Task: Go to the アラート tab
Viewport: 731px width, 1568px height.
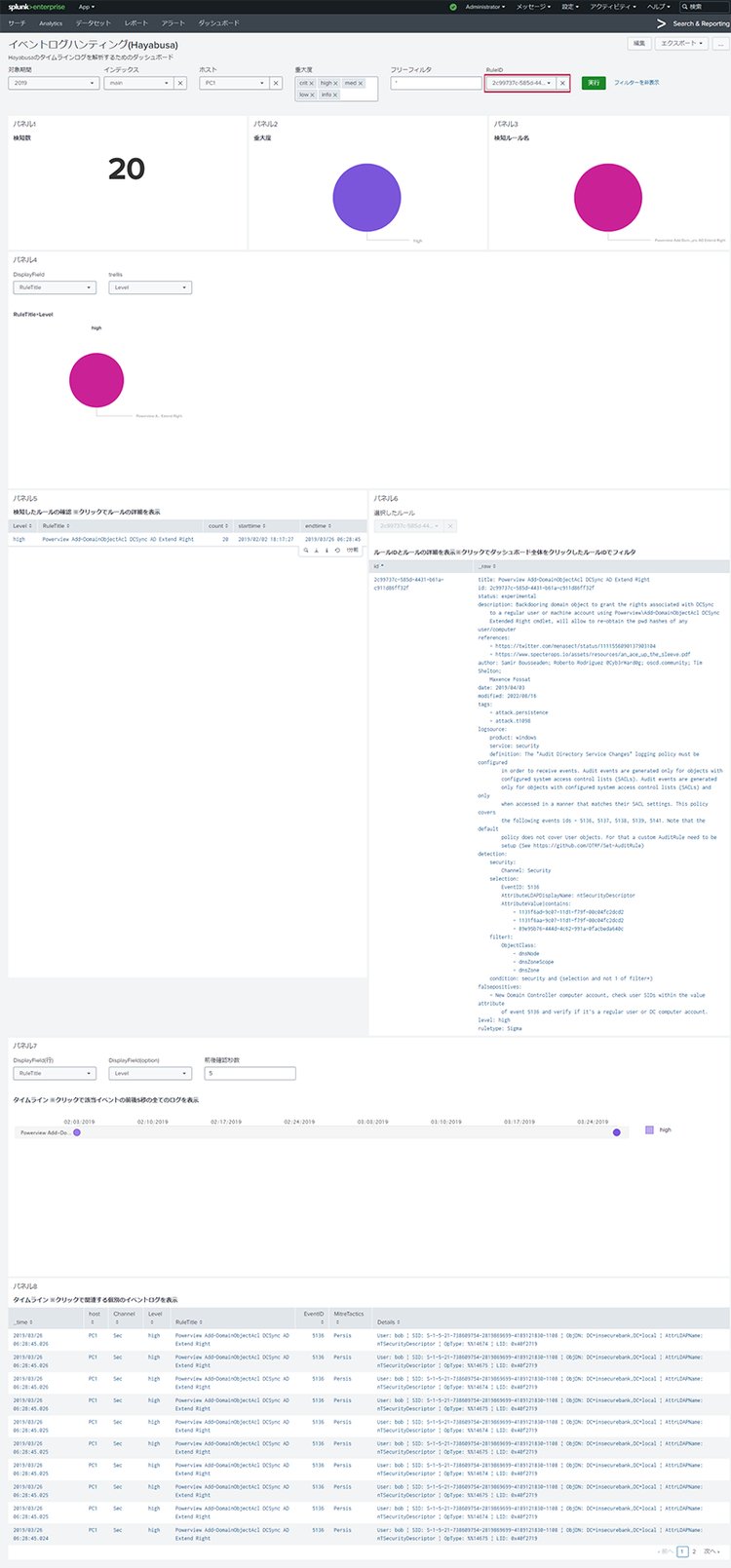Action: pyautogui.click(x=173, y=22)
